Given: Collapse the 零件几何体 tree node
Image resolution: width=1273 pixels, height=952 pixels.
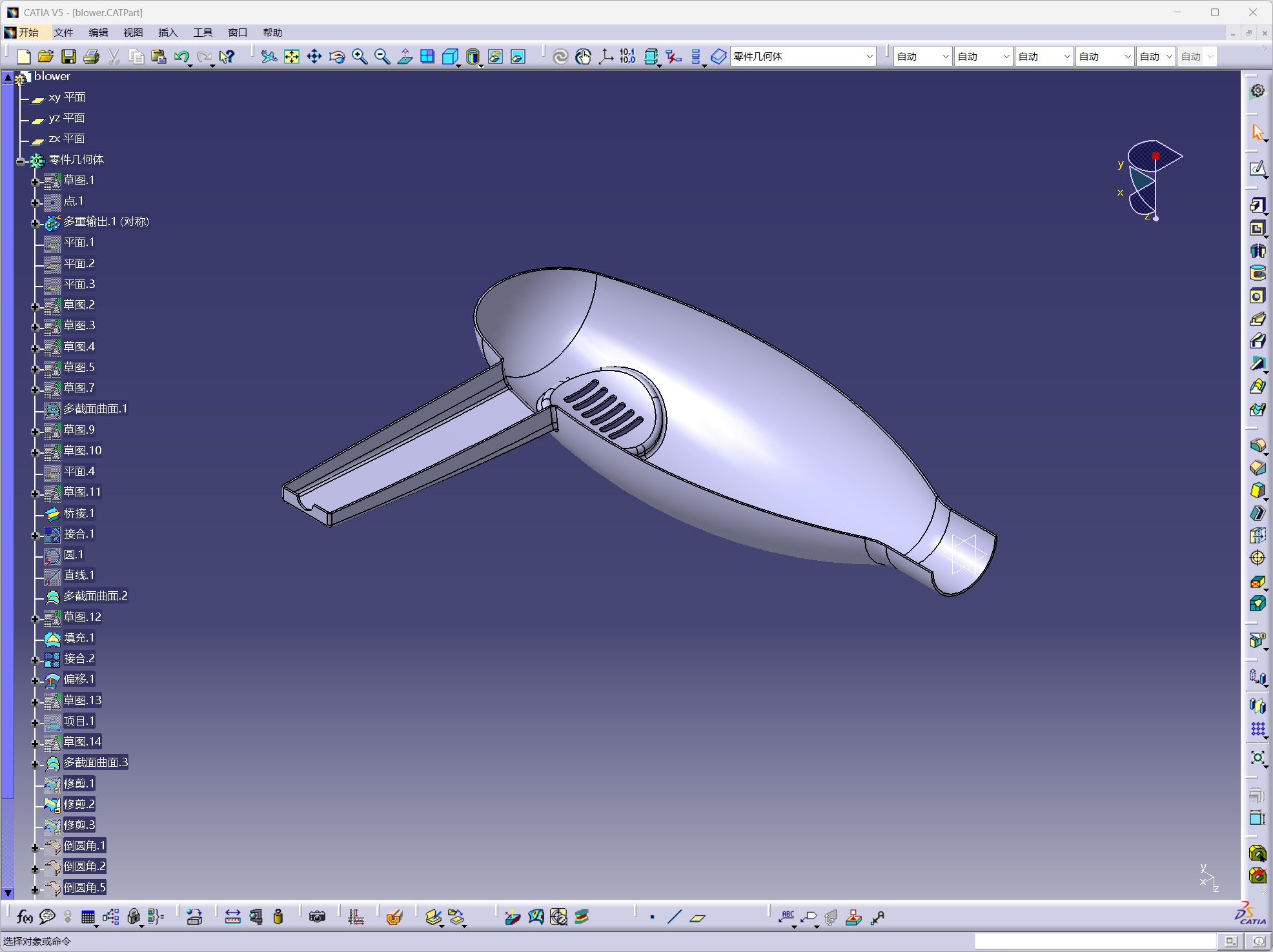Looking at the screenshot, I should (x=21, y=161).
